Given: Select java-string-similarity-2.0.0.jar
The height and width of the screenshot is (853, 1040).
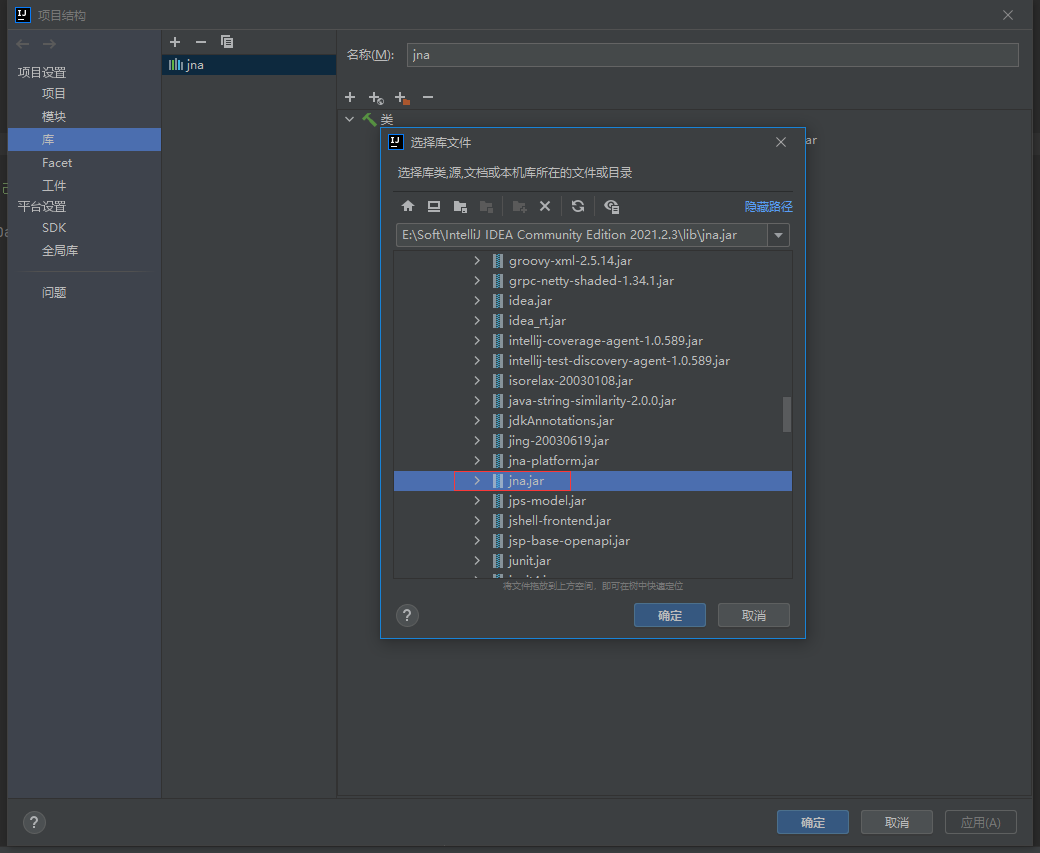Looking at the screenshot, I should [593, 401].
